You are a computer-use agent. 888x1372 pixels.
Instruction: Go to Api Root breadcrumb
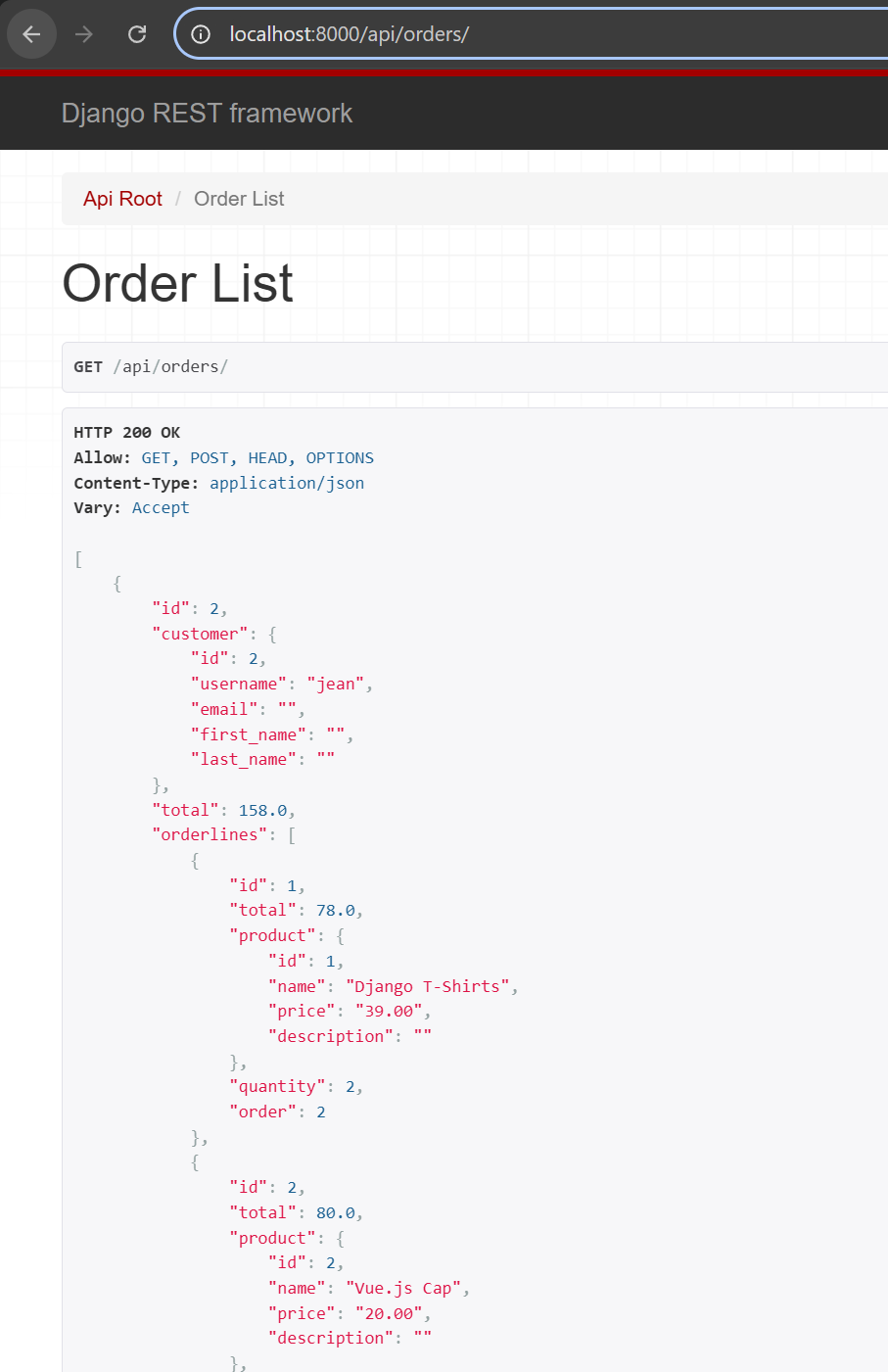[x=122, y=199]
